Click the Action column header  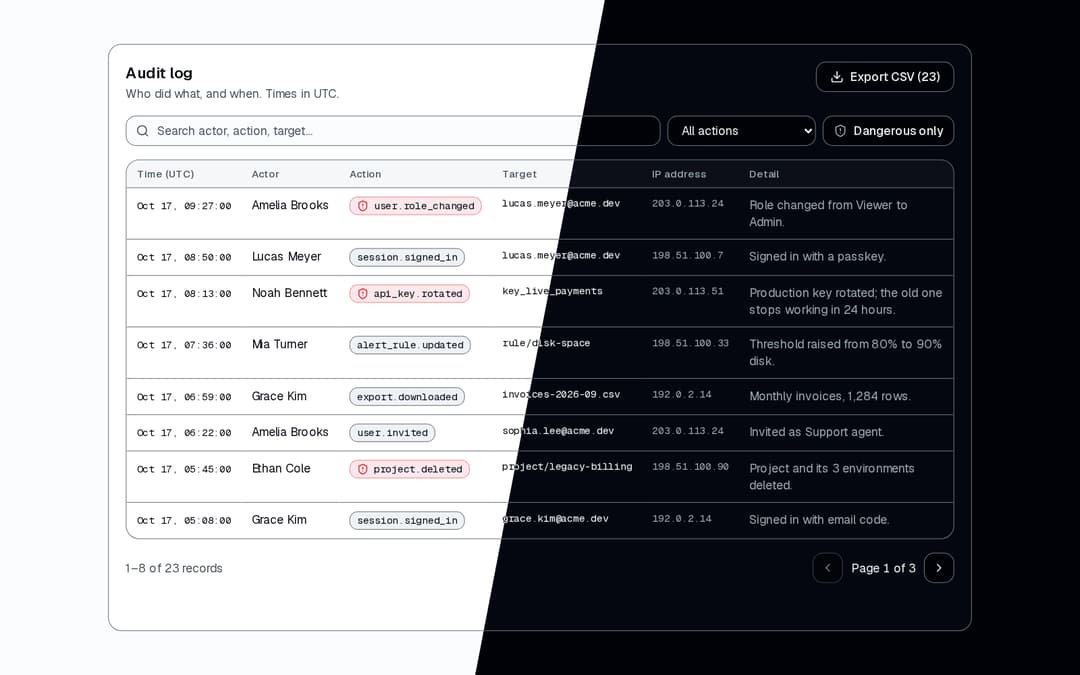tap(365, 174)
